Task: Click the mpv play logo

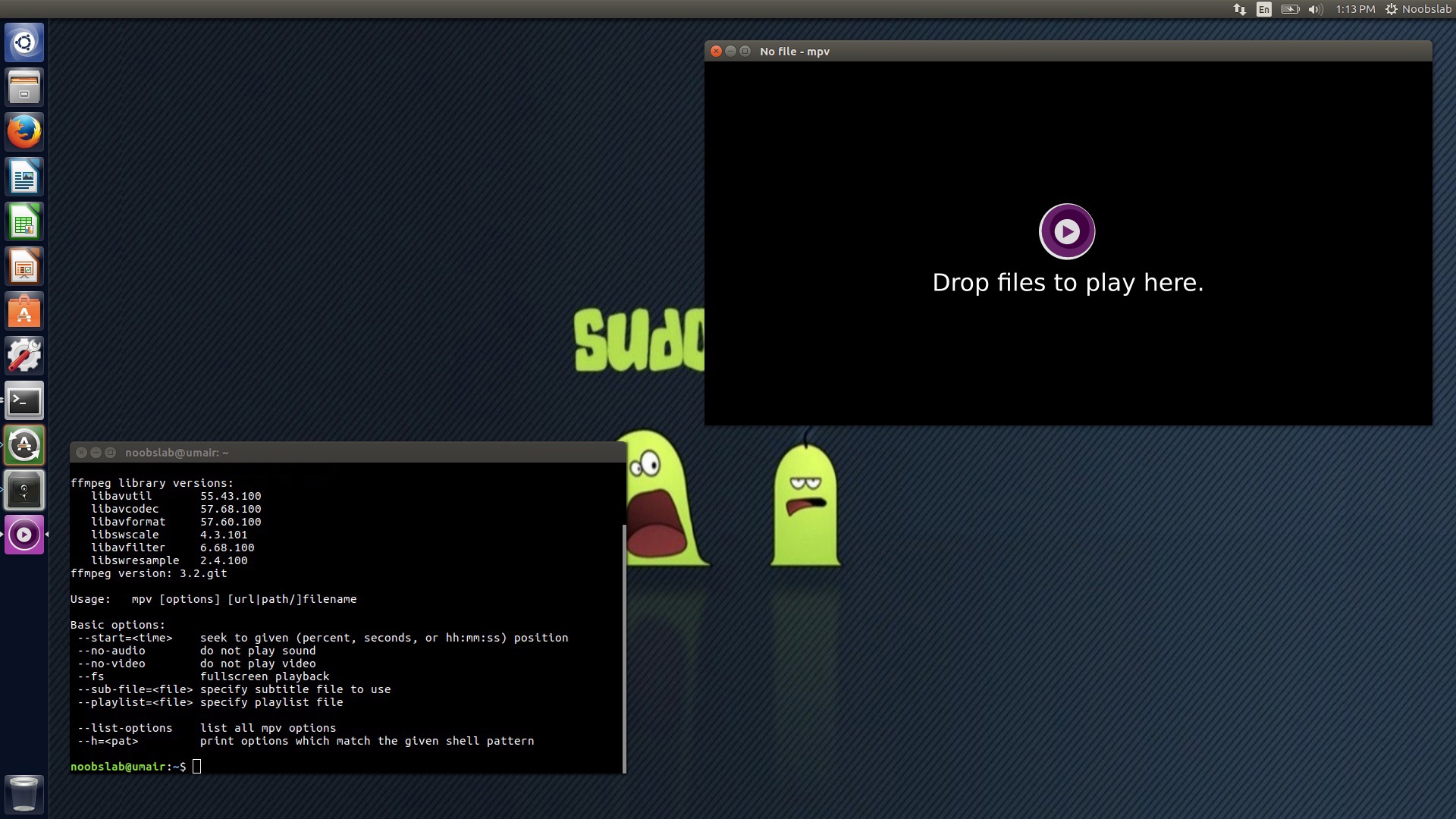Action: pyautogui.click(x=1067, y=231)
